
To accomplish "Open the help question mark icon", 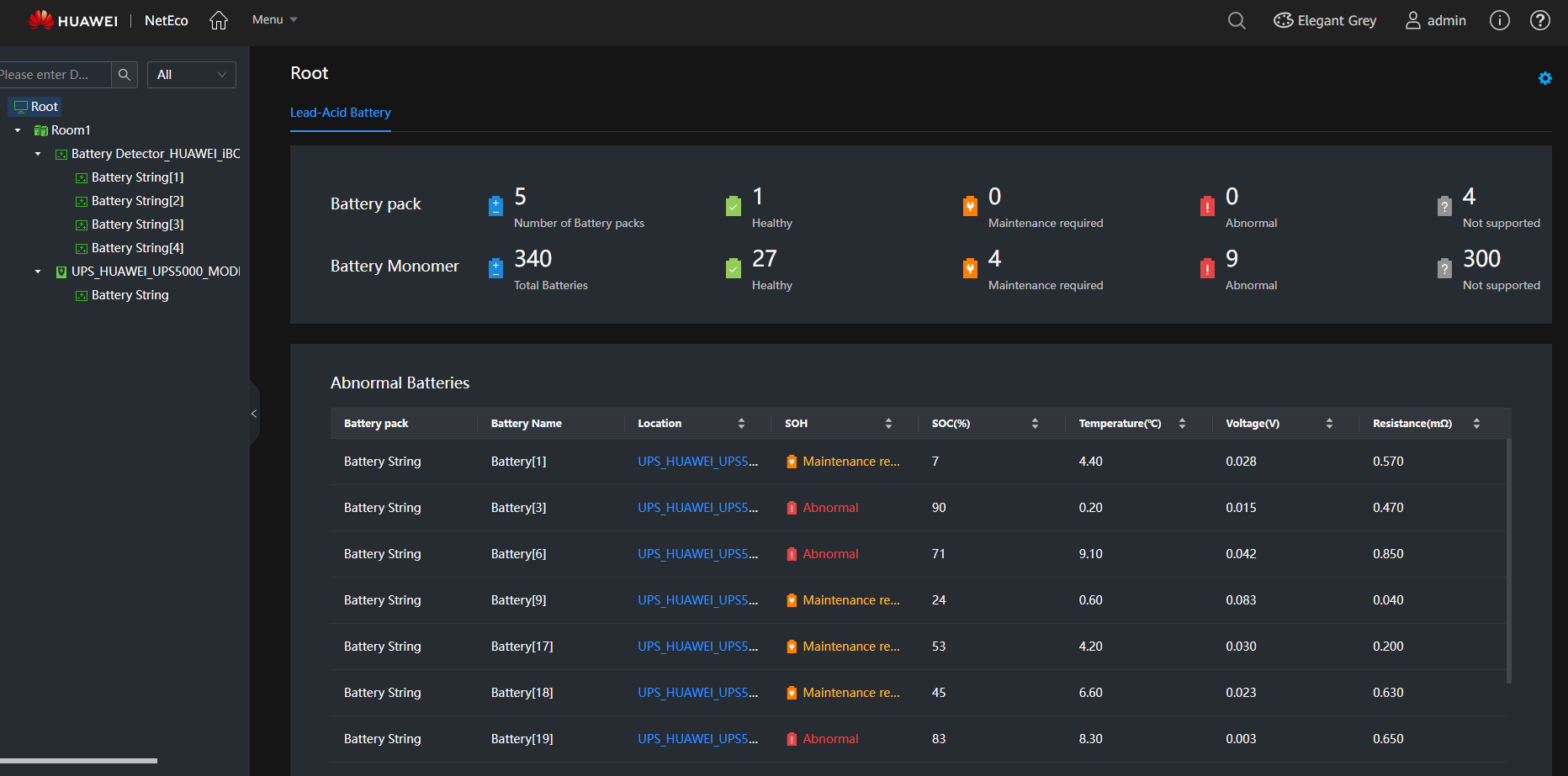I will 1539,20.
